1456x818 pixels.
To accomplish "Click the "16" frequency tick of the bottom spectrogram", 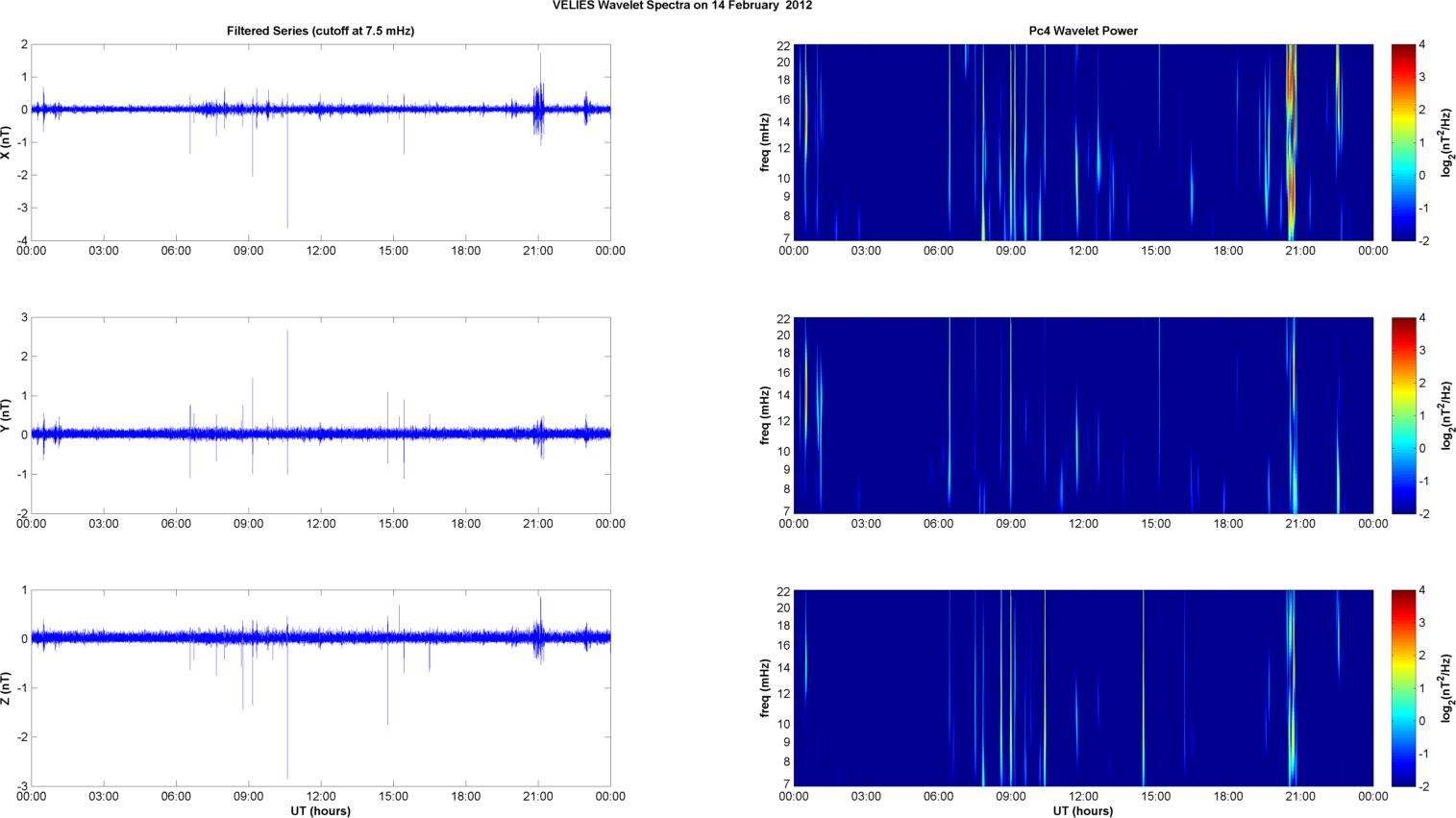I will (x=783, y=646).
